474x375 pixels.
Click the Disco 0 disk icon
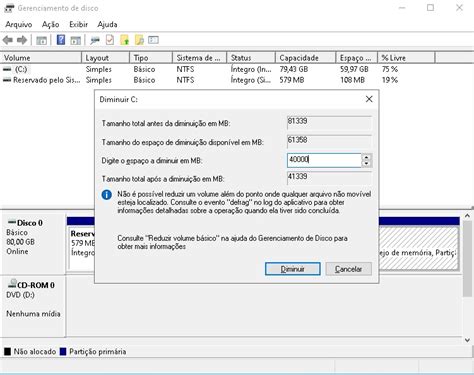tap(12, 222)
